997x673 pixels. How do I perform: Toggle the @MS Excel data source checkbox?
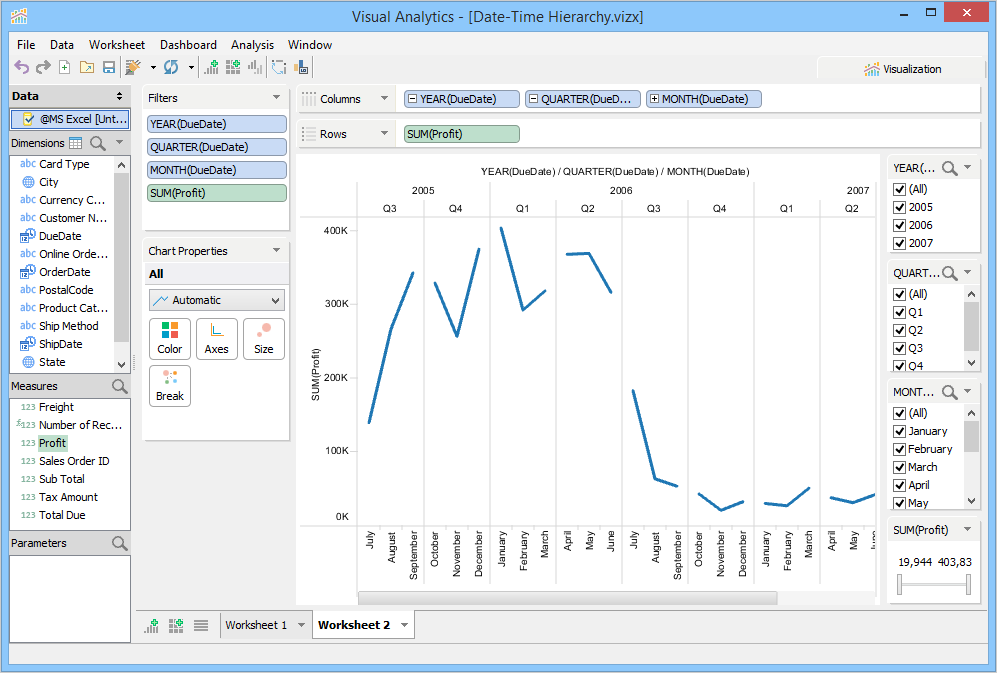(28, 119)
